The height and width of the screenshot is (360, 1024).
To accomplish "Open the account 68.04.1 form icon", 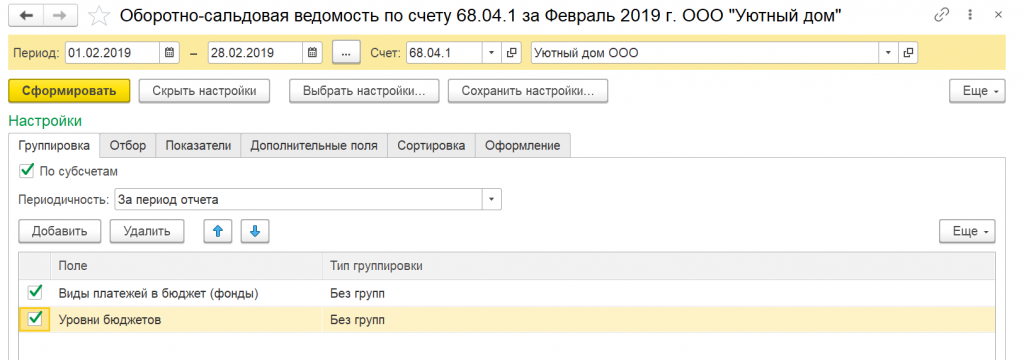I will [x=512, y=53].
